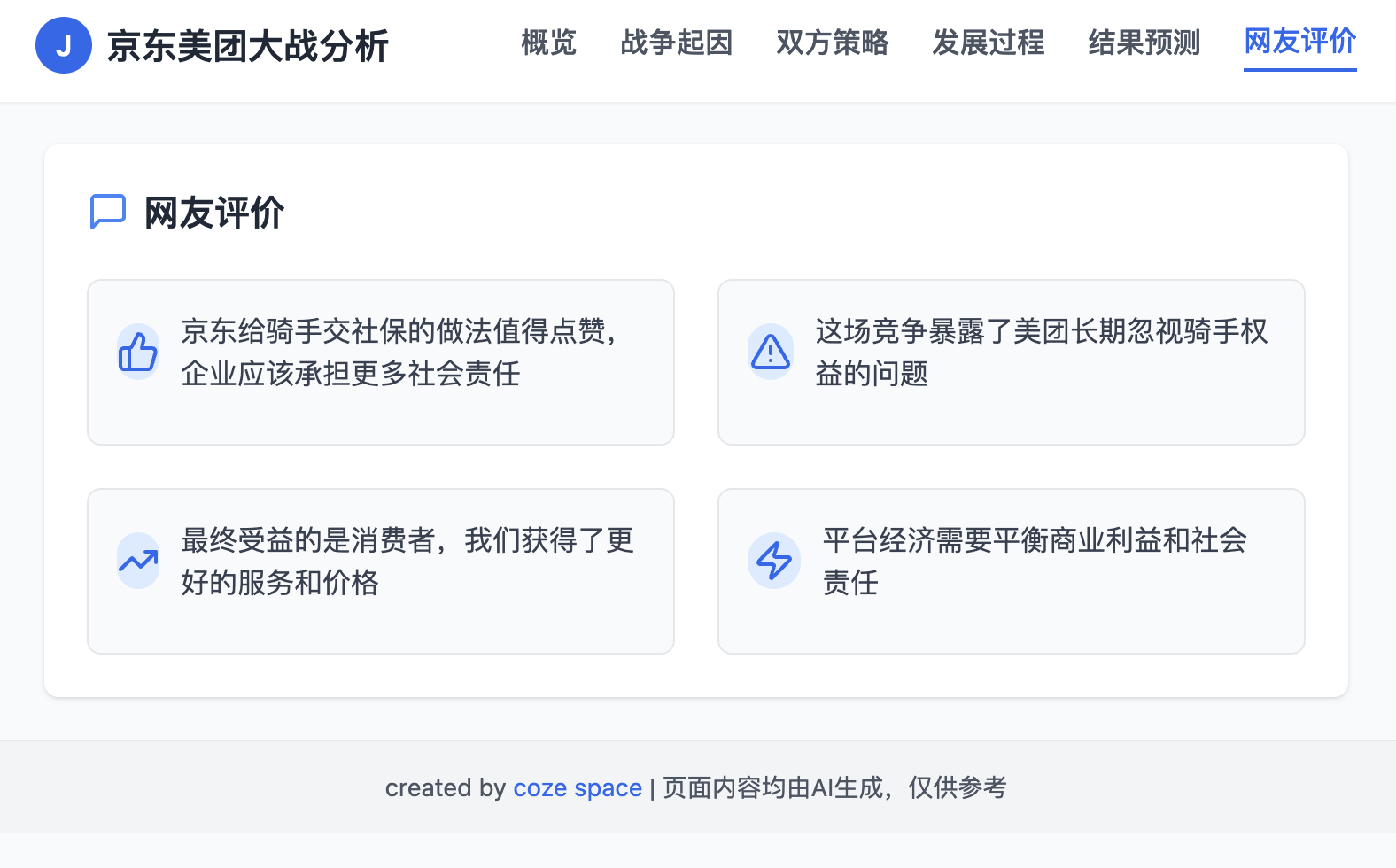Image resolution: width=1396 pixels, height=868 pixels.
Task: Click the blue J logo icon
Action: (63, 45)
